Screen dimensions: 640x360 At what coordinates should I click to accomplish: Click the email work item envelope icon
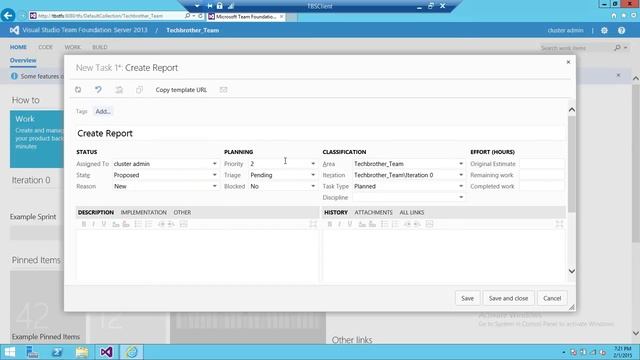(x=223, y=90)
